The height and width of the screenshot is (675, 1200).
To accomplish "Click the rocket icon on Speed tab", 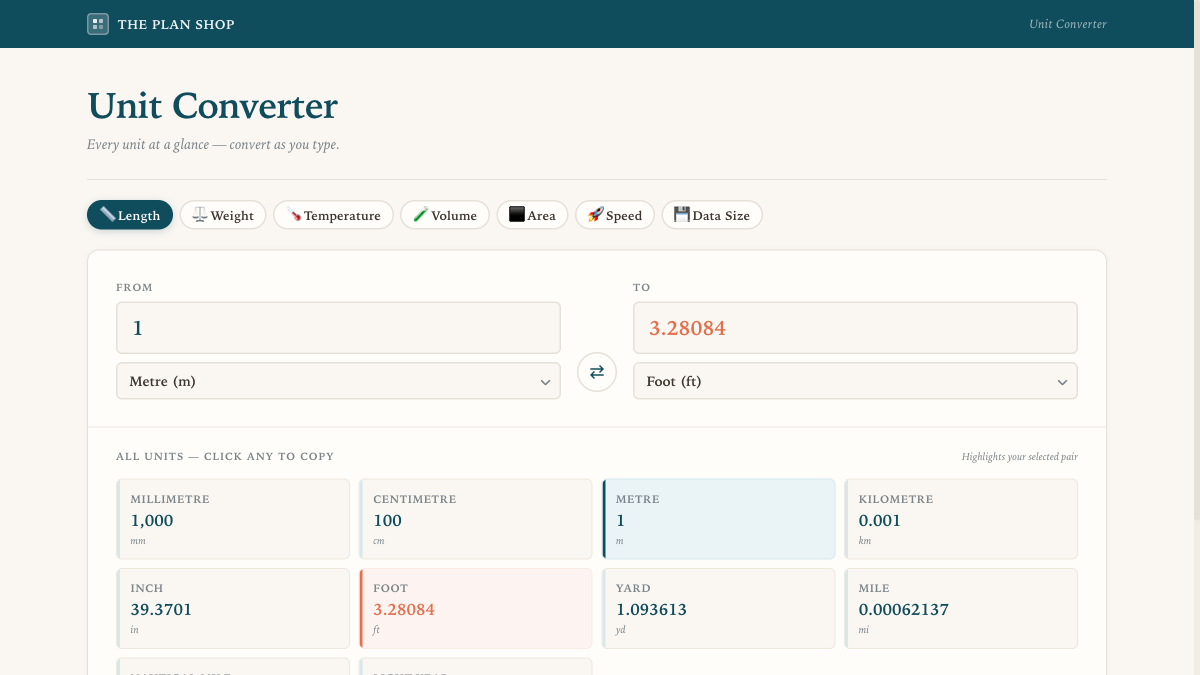I will point(596,214).
